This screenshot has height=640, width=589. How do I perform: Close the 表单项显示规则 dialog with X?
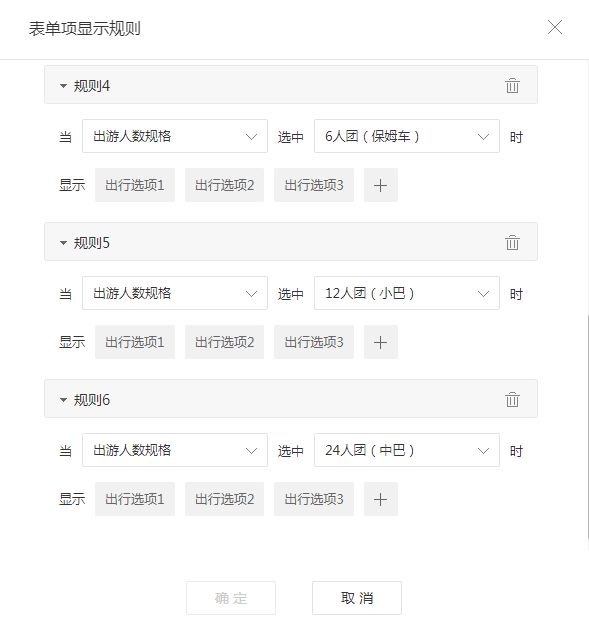[555, 27]
